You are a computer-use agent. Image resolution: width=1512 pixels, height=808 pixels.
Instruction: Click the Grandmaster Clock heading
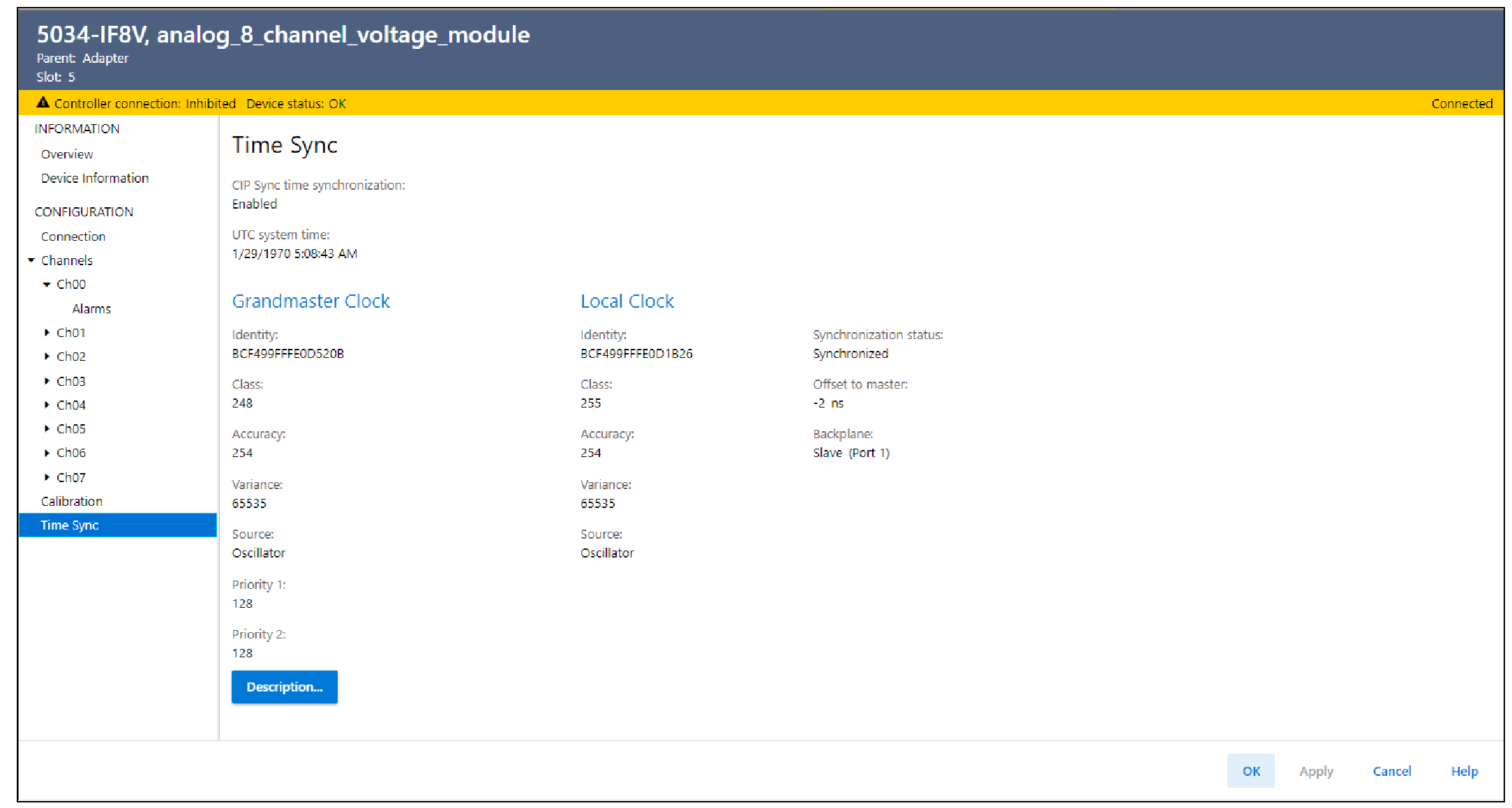[311, 301]
